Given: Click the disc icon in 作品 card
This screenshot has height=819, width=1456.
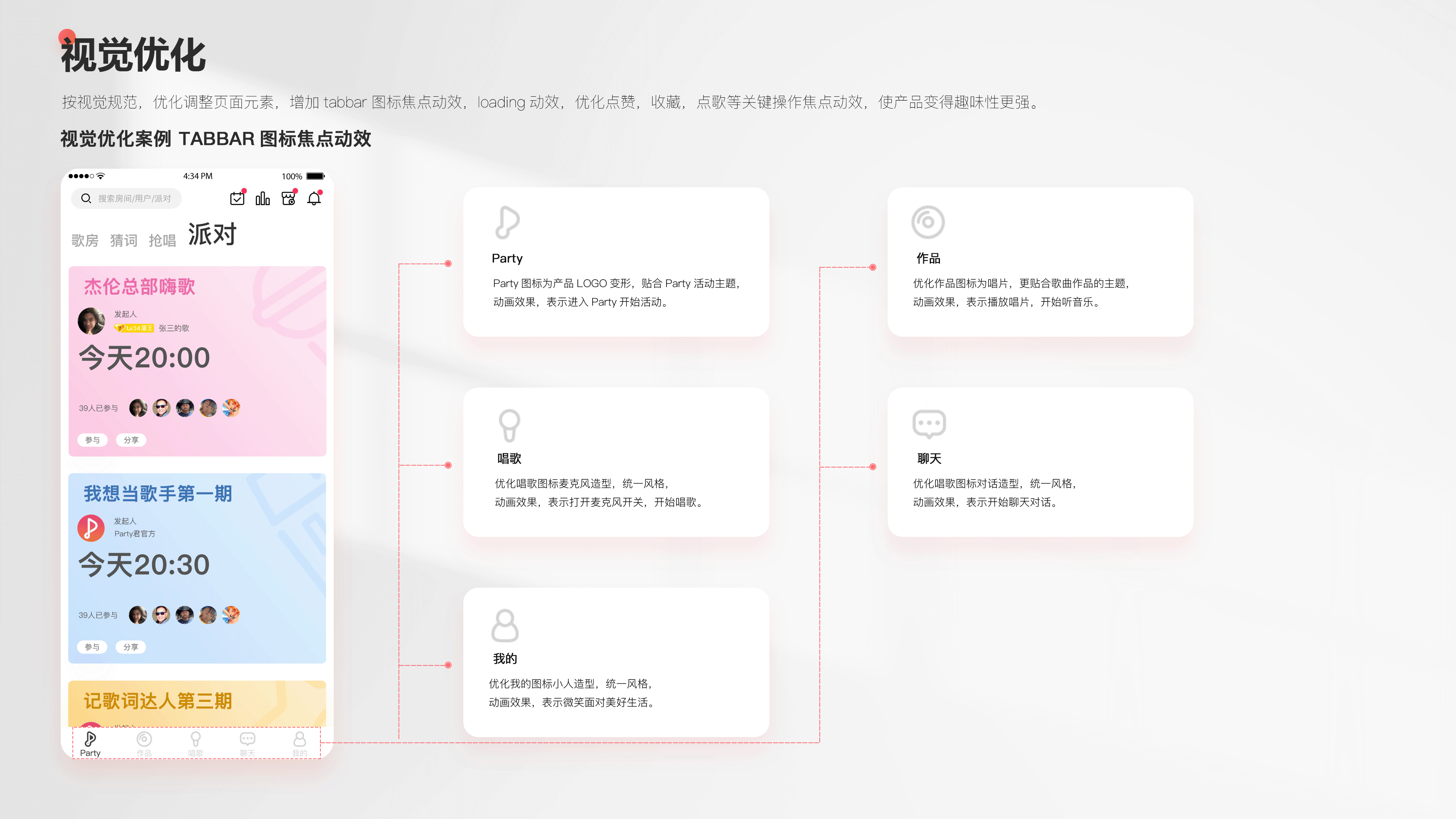Looking at the screenshot, I should click(x=928, y=222).
